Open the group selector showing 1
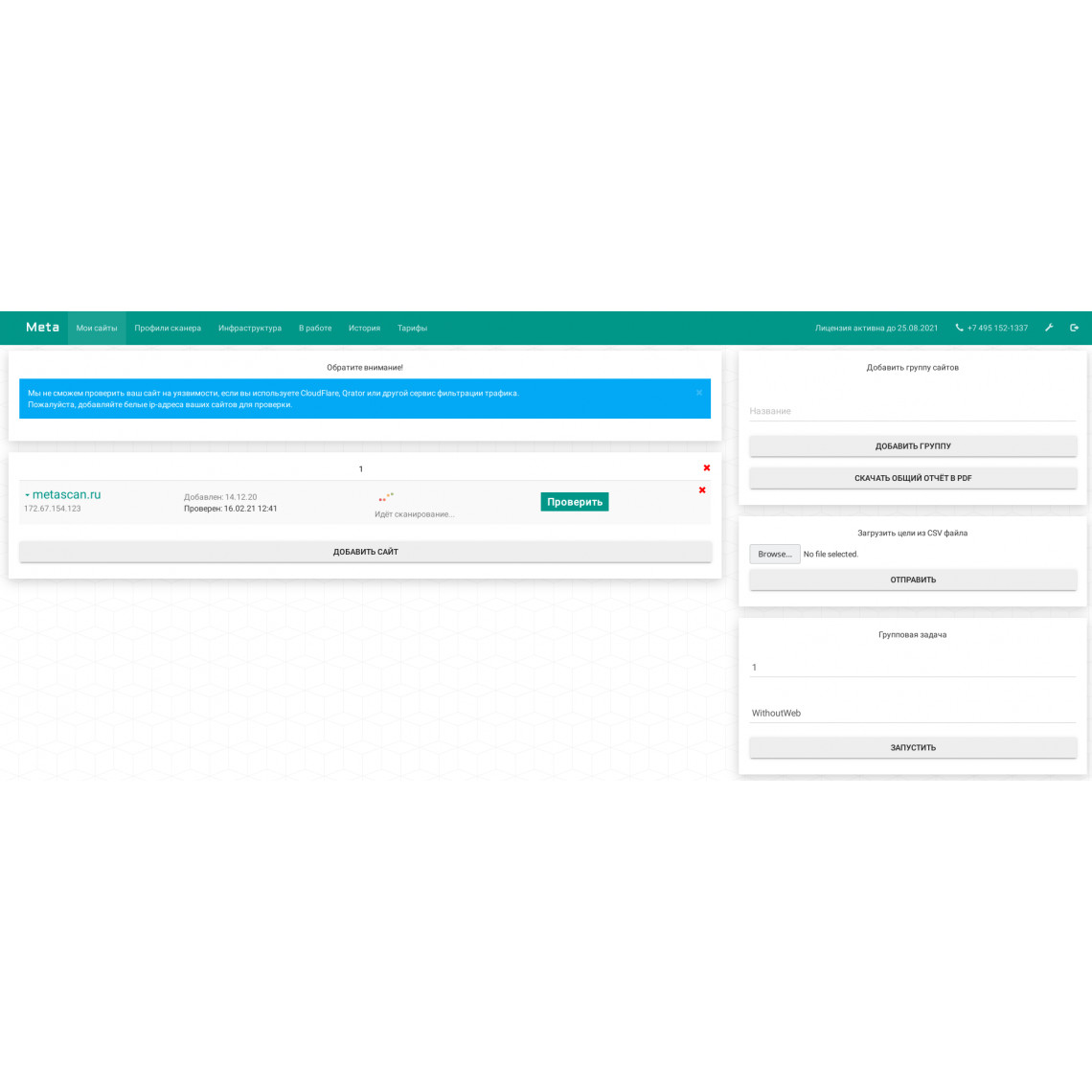Viewport: 1092px width, 1092px height. (x=913, y=668)
